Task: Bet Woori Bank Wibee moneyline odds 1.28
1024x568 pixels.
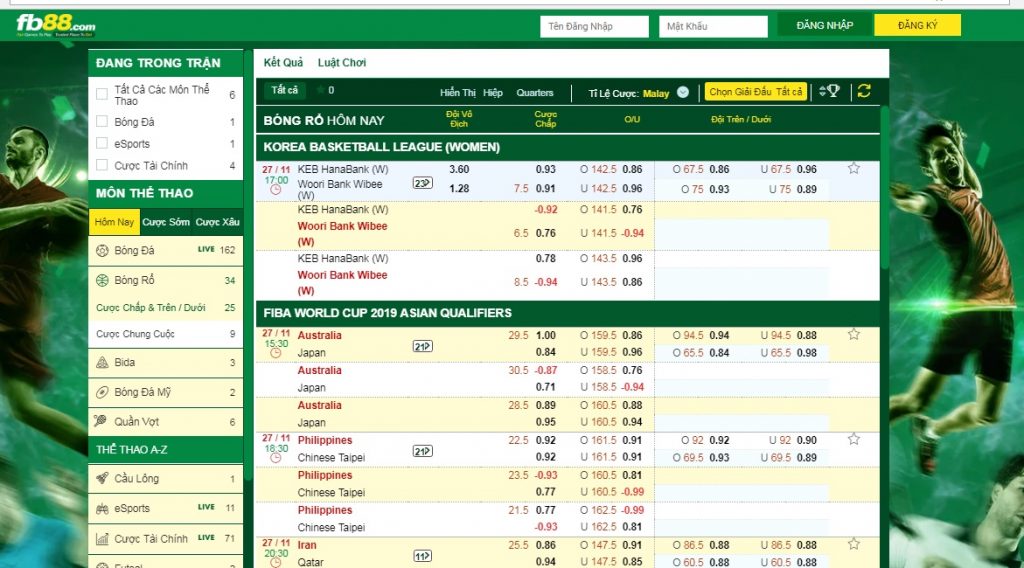Action: [x=459, y=189]
